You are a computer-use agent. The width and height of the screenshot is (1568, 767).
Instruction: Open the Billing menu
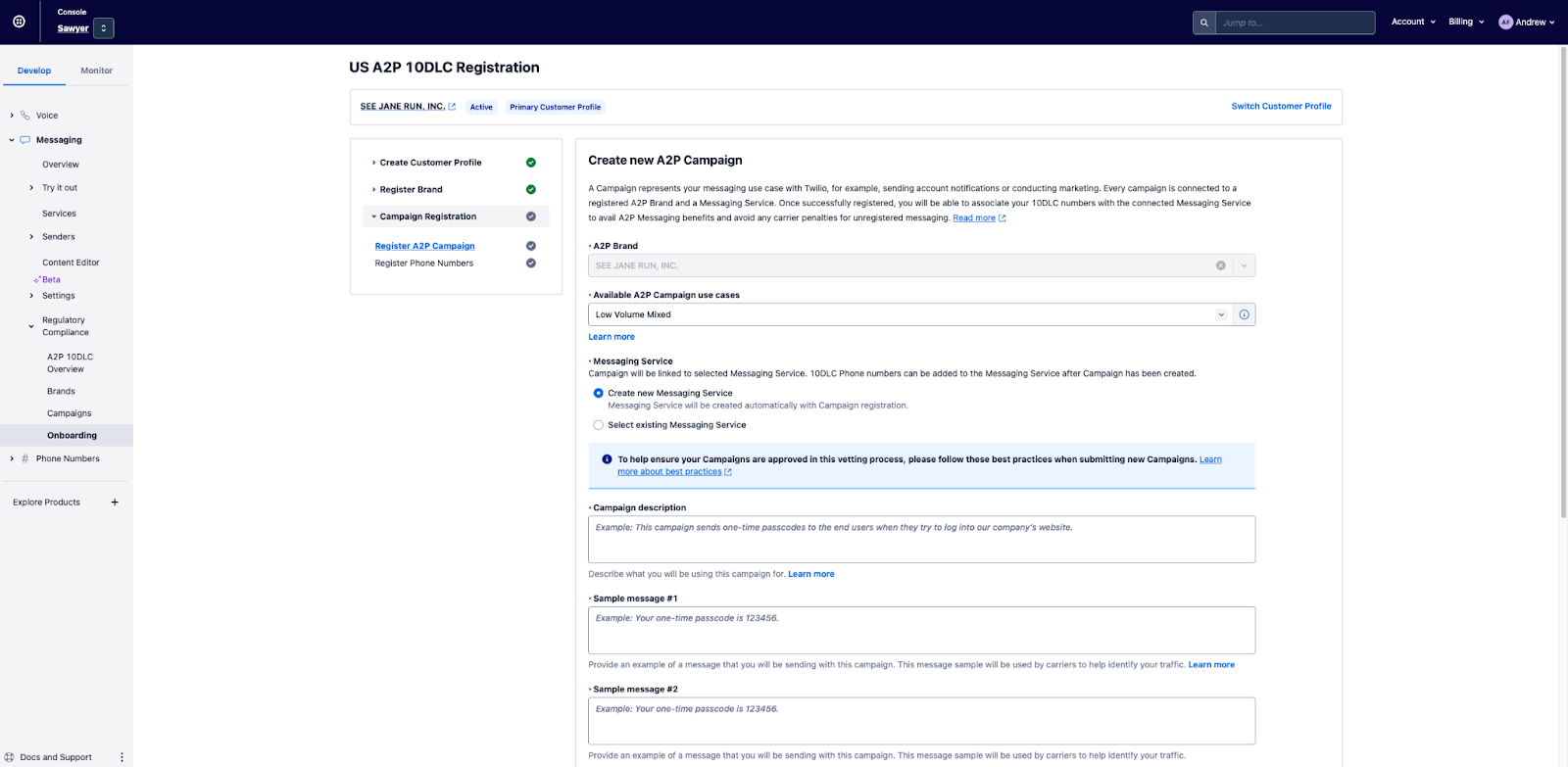[x=1466, y=22]
